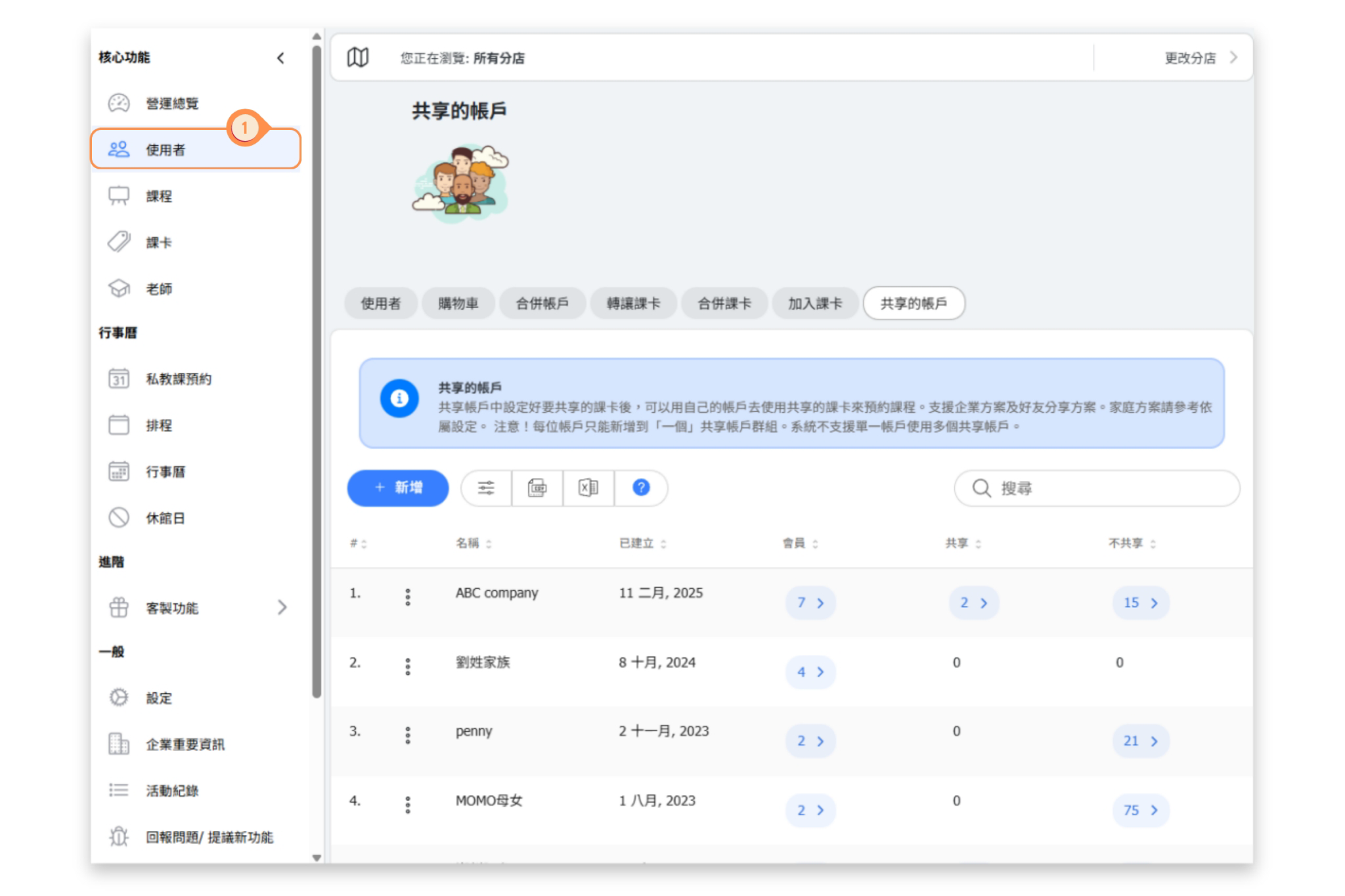This screenshot has height=896, width=1345.
Task: Open 營運總覽 dashboard in sidebar
Action: 172,104
